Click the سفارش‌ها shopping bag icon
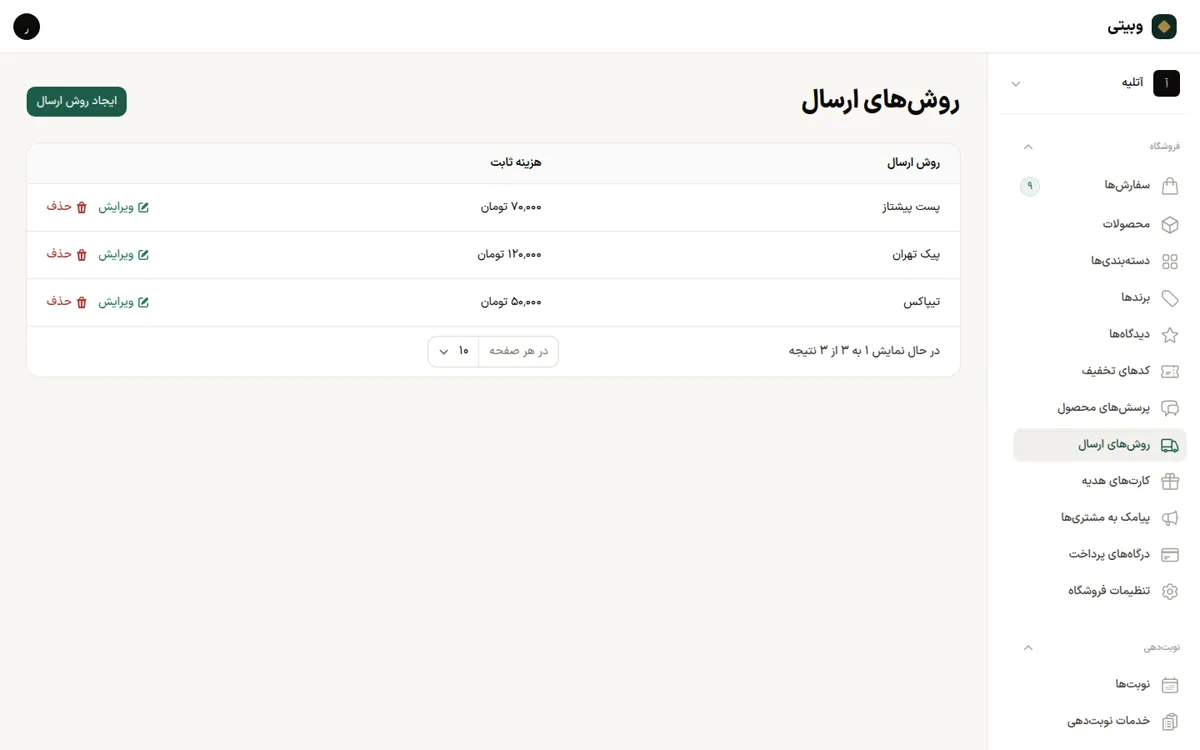The height and width of the screenshot is (750, 1200). tap(1169, 186)
